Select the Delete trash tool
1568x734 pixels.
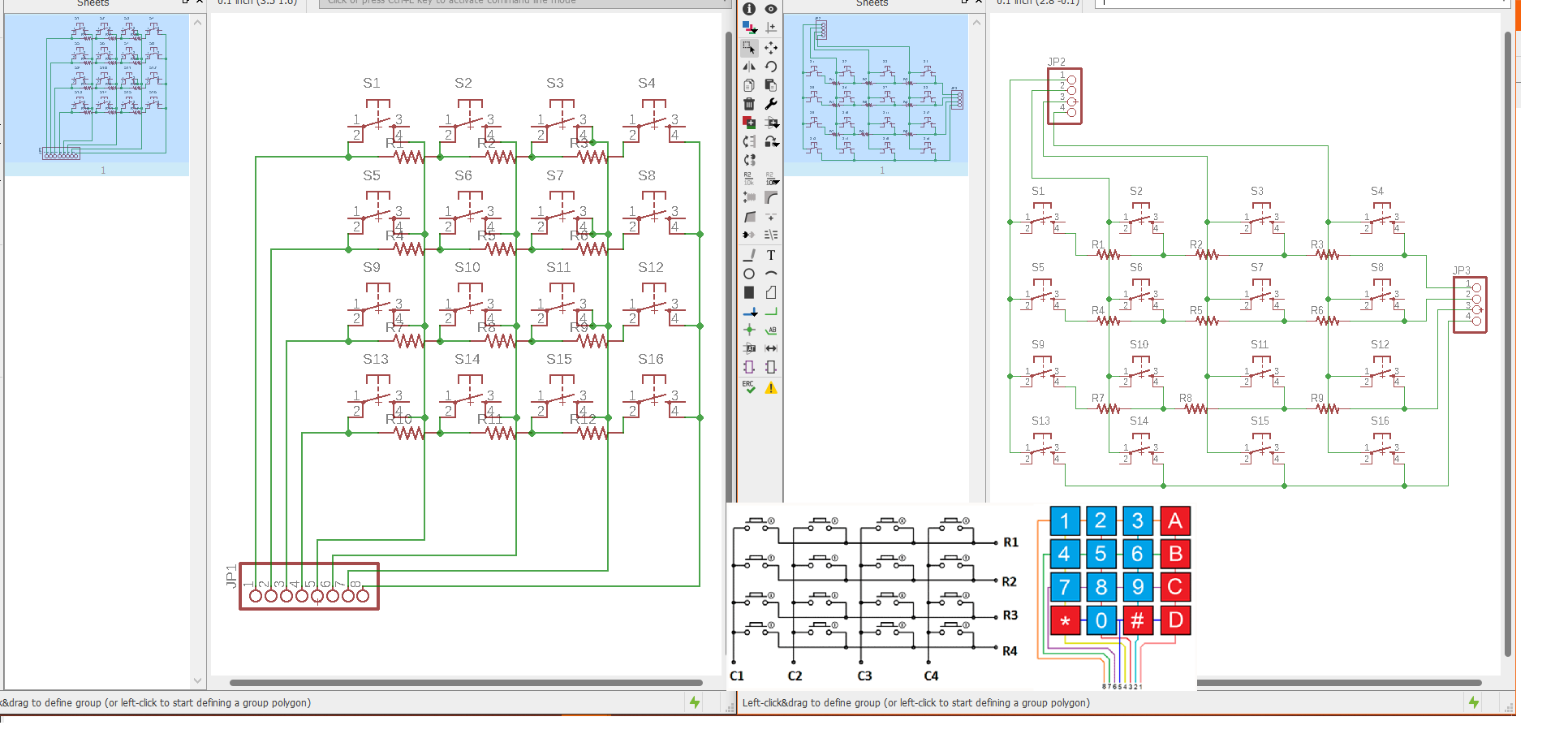click(x=749, y=104)
